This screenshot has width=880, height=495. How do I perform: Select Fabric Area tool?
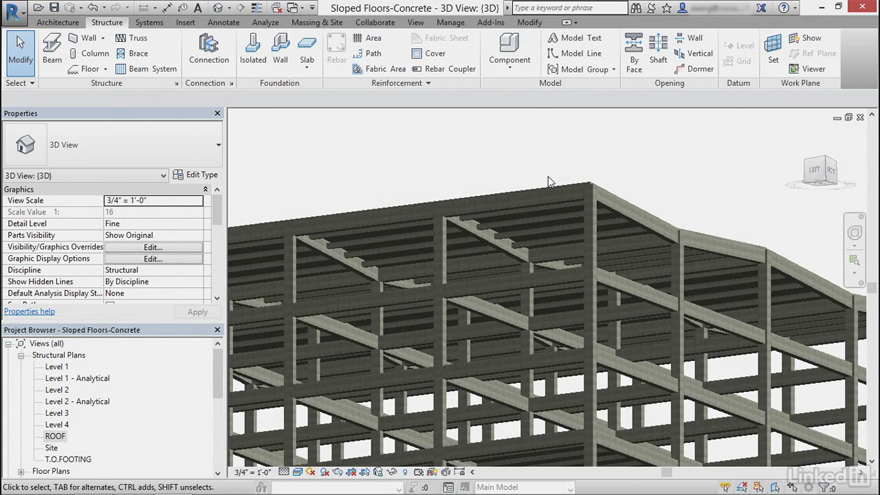pos(379,69)
